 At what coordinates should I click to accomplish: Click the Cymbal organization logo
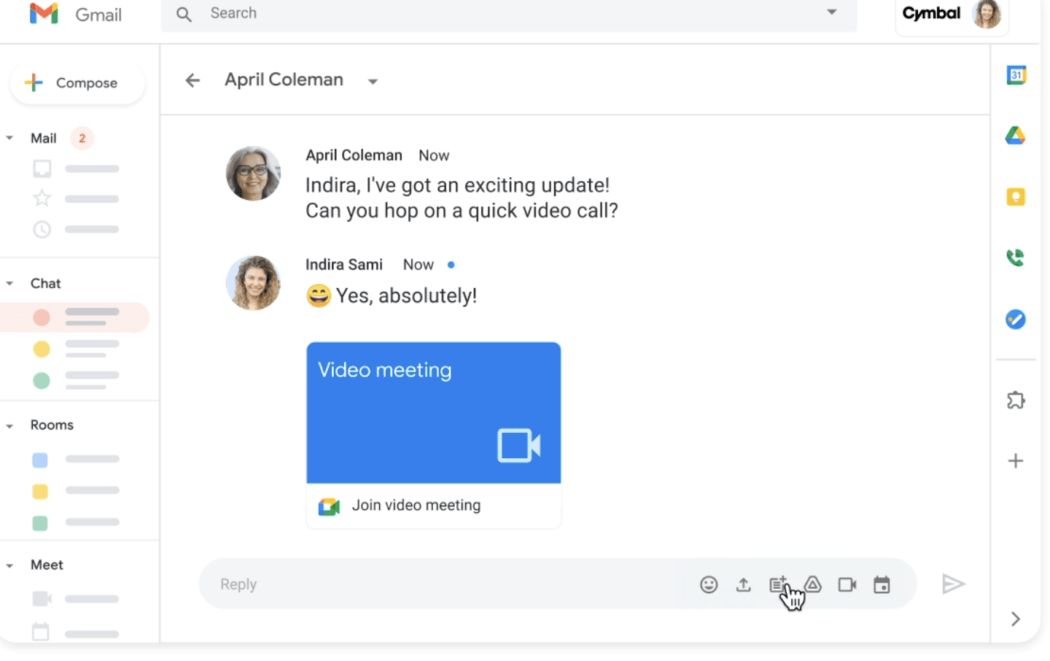click(931, 13)
